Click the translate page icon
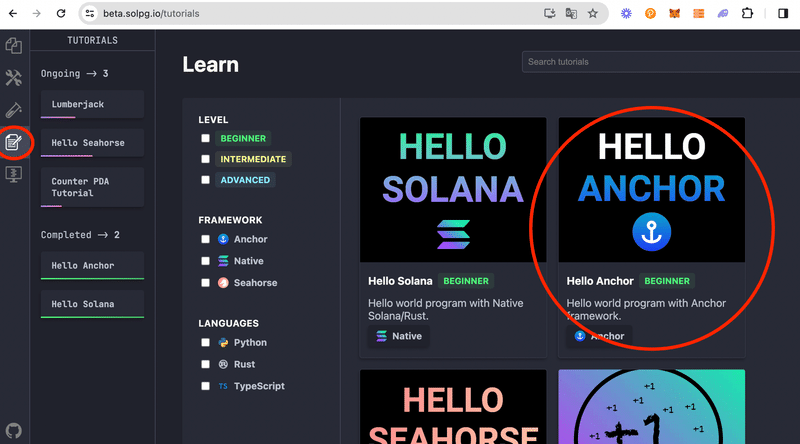This screenshot has height=444, width=800. click(571, 14)
